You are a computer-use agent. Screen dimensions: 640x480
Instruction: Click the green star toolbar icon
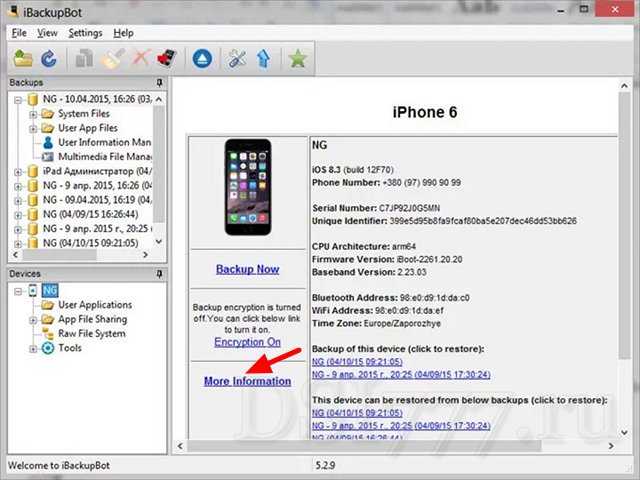(x=298, y=58)
